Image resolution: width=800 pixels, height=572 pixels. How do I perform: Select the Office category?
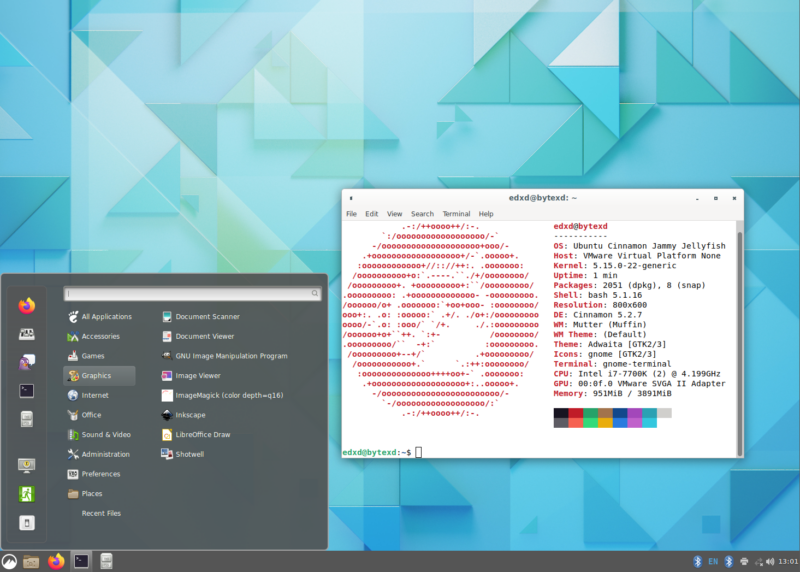[99, 415]
